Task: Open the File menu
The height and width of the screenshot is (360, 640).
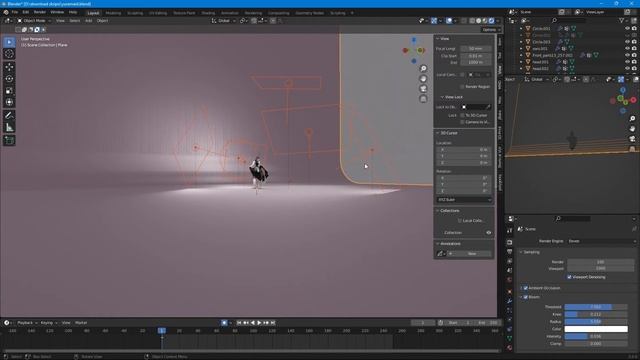Action: (15, 12)
